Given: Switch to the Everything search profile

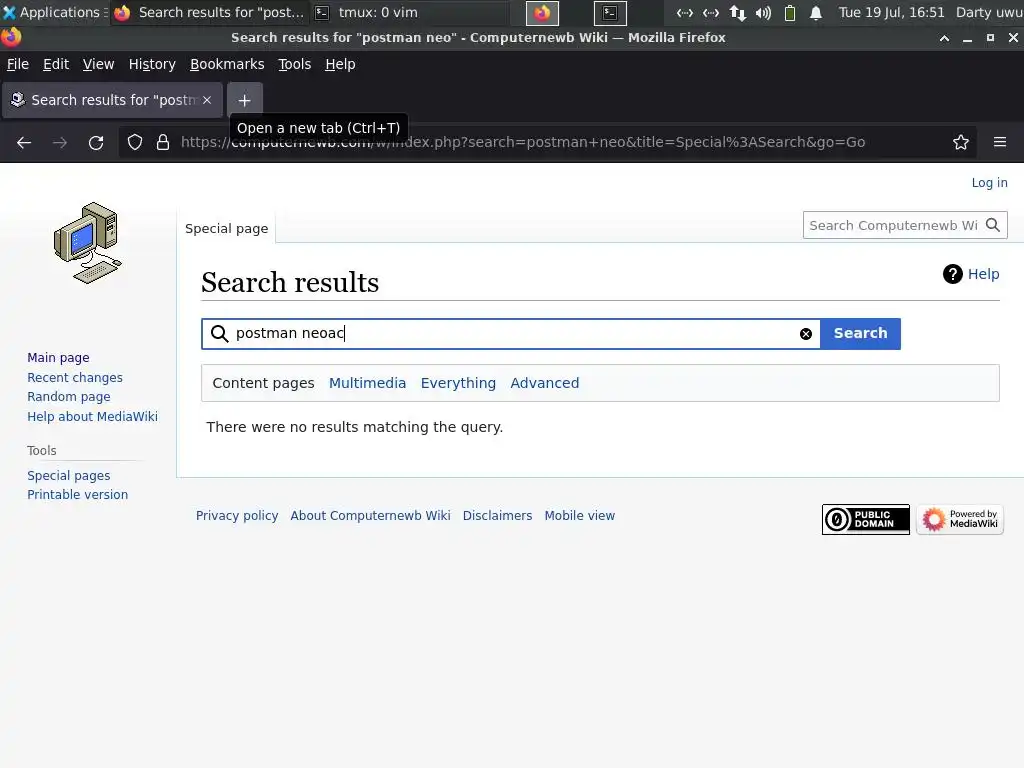Looking at the screenshot, I should coord(458,383).
